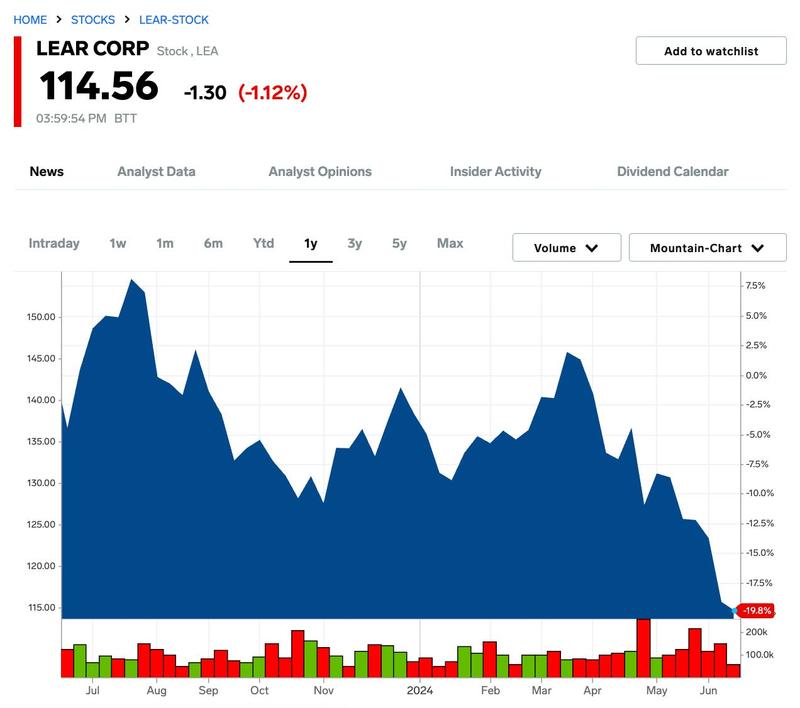This screenshot has width=800, height=708.
Task: Click the 100.0k volume axis label
Action: pos(760,654)
